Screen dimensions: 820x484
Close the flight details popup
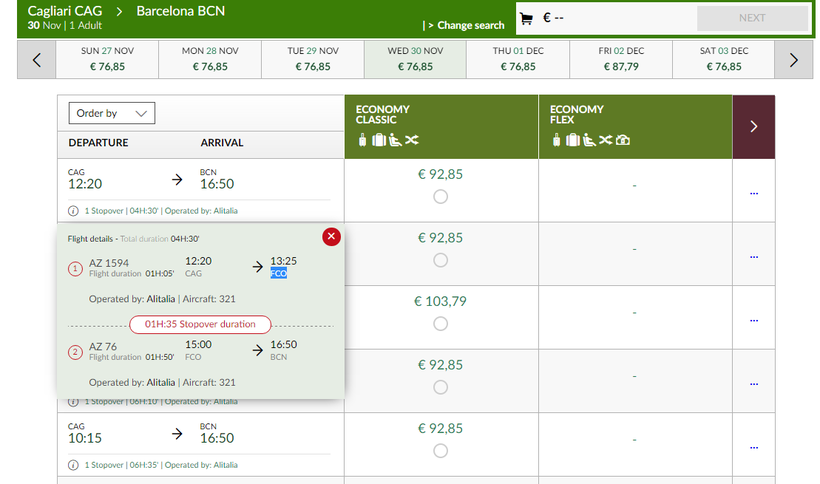click(x=332, y=236)
